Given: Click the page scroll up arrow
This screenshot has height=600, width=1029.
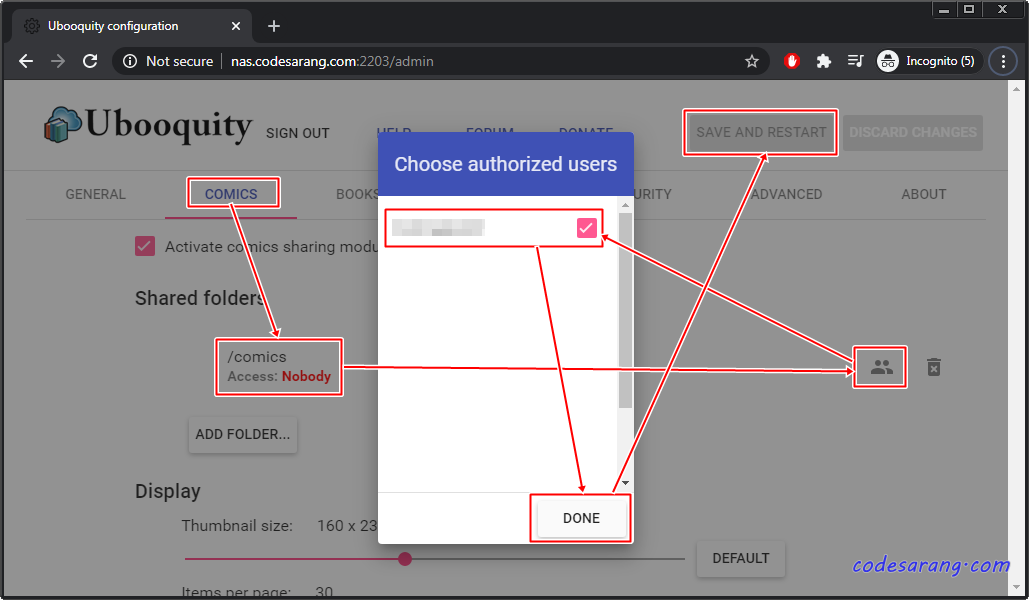Looking at the screenshot, I should pos(1017,89).
